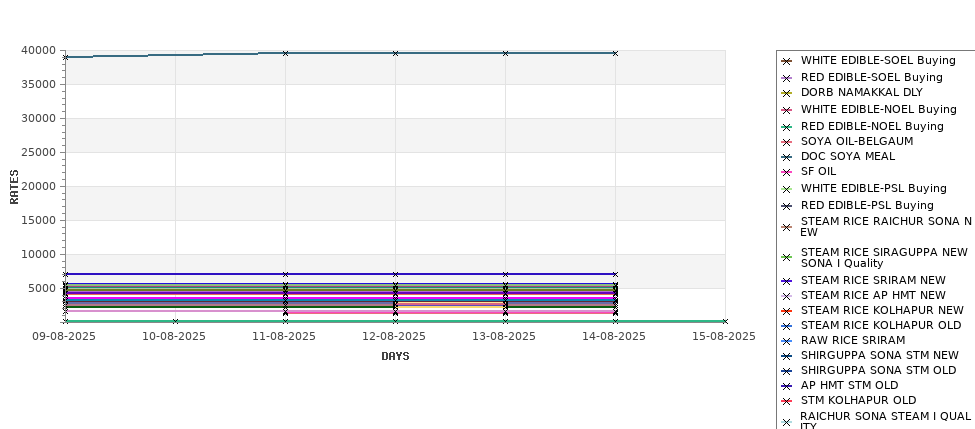Click the 09-08-2025 x-axis date label
975x429 pixels.
(x=64, y=336)
